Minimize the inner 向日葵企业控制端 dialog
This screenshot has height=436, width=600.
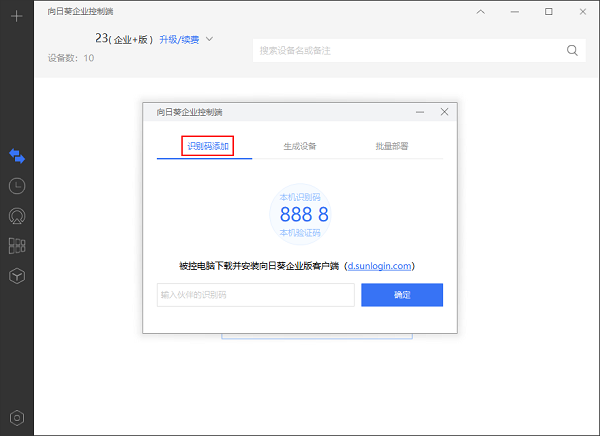[x=420, y=112]
